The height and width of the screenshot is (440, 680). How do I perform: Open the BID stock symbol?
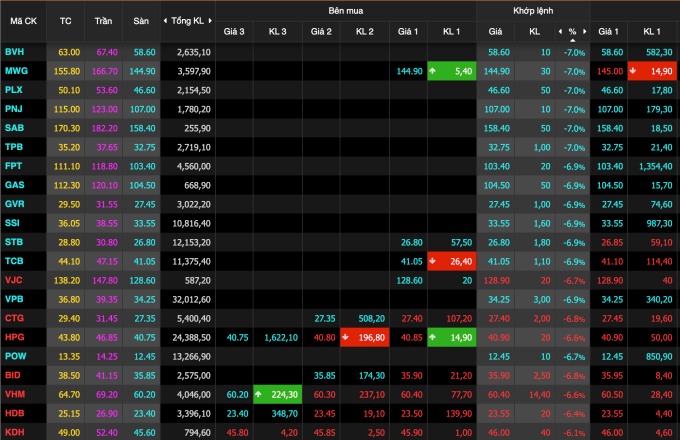13,375
